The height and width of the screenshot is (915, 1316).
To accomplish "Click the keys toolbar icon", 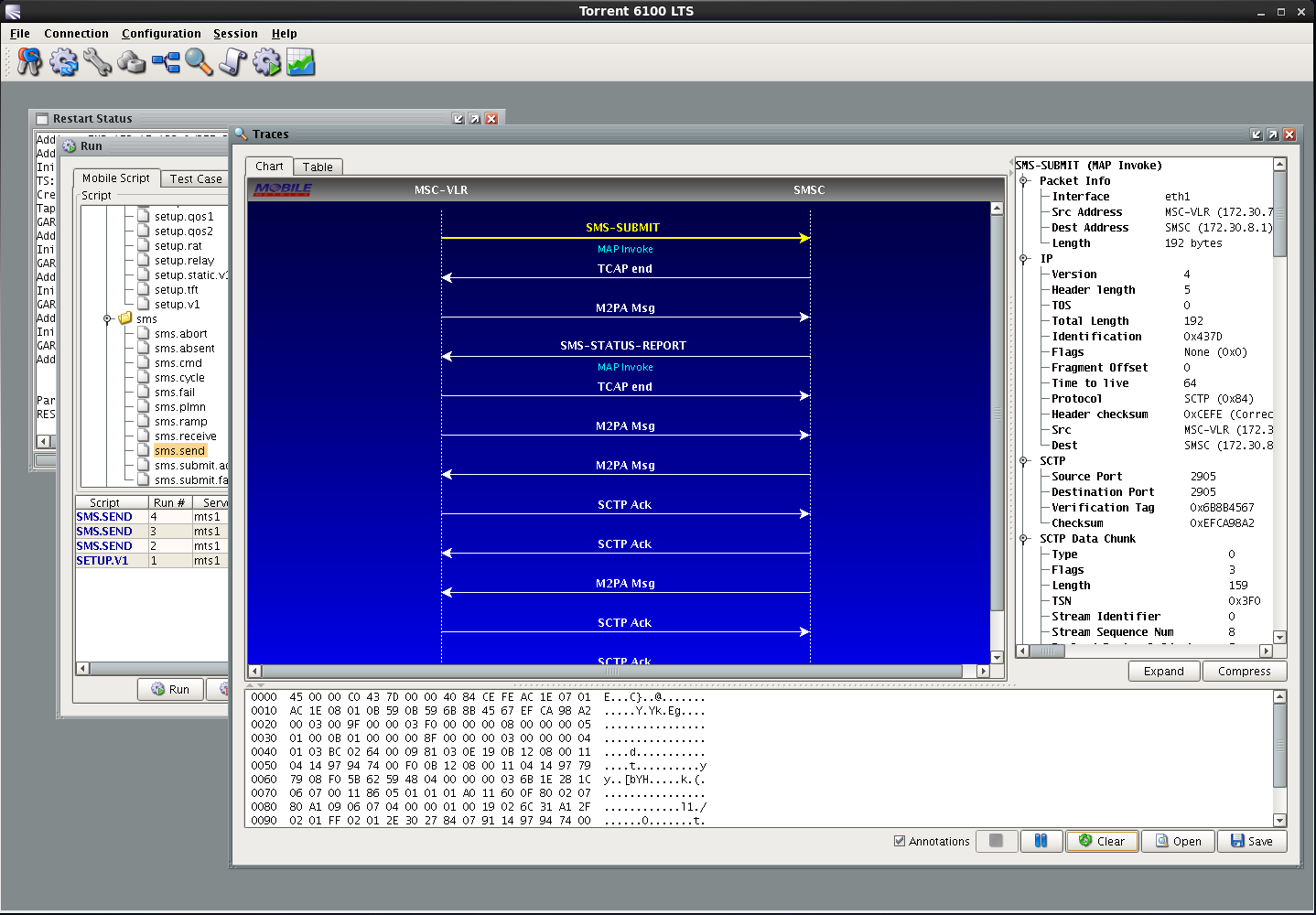I will [29, 62].
